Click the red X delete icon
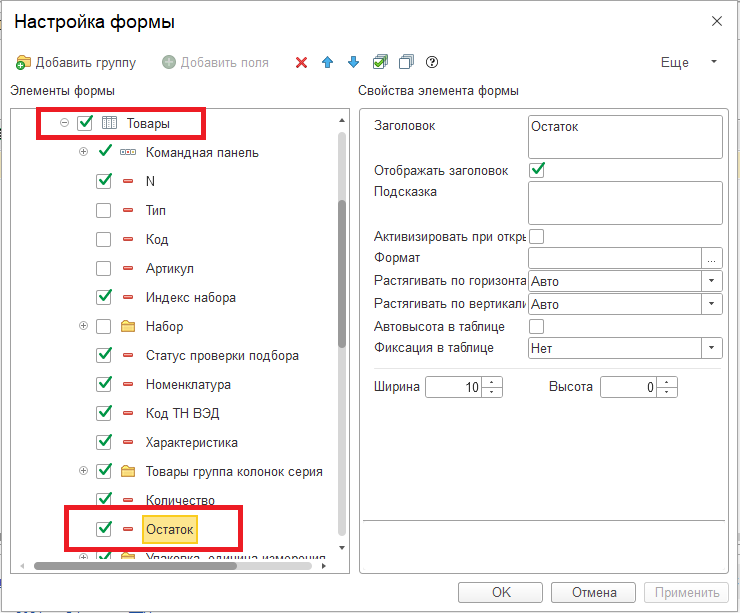The height and width of the screenshot is (613, 740). pos(301,62)
